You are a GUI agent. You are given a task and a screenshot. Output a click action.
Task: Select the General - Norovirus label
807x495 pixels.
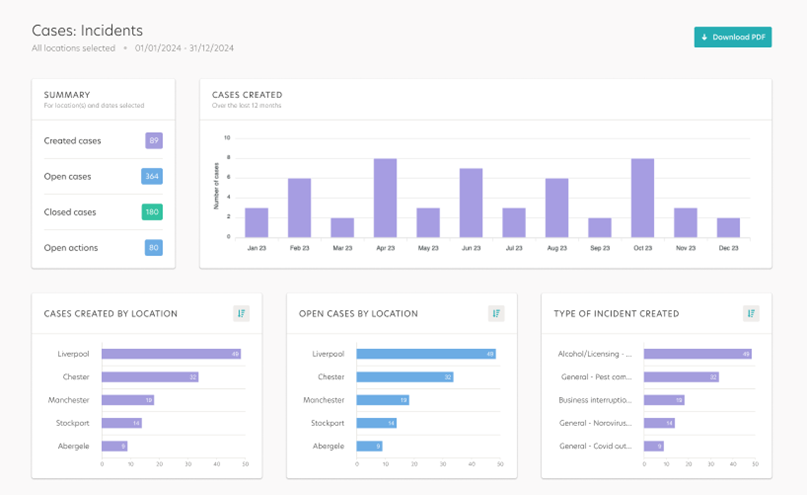pyautogui.click(x=595, y=423)
